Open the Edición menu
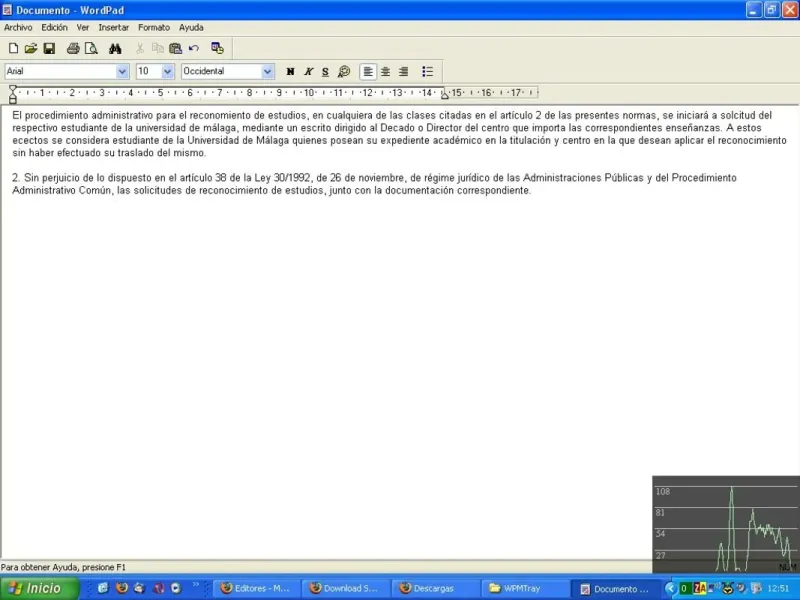This screenshot has width=800, height=600. [x=54, y=28]
